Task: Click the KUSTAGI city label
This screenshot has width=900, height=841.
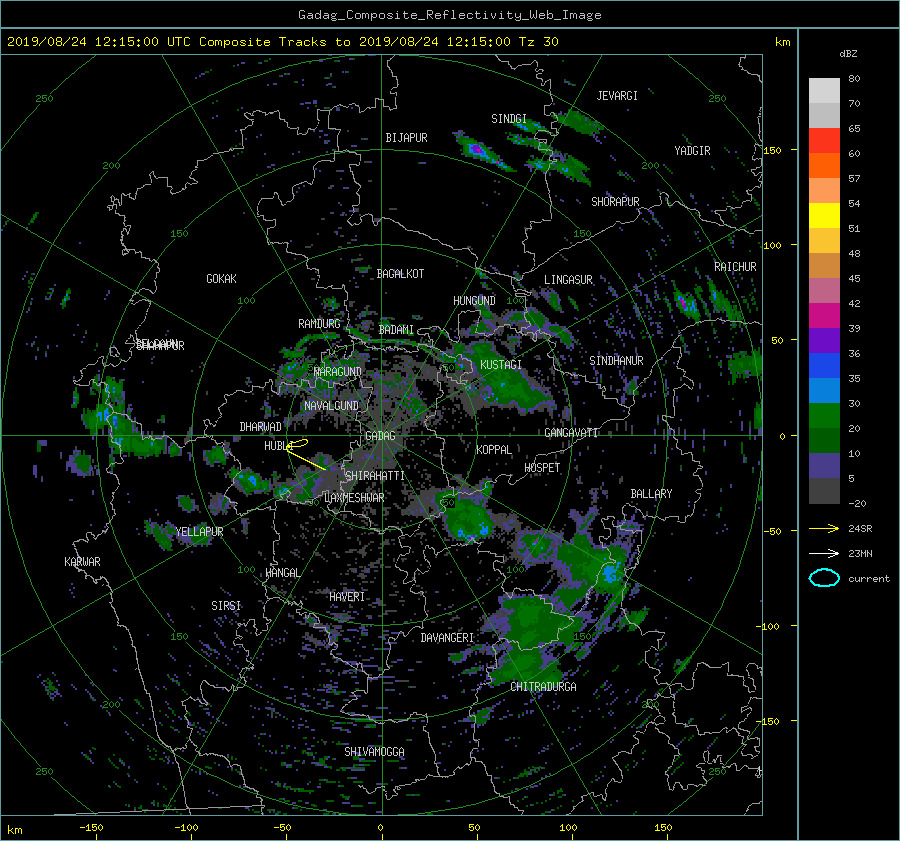Action: click(501, 365)
